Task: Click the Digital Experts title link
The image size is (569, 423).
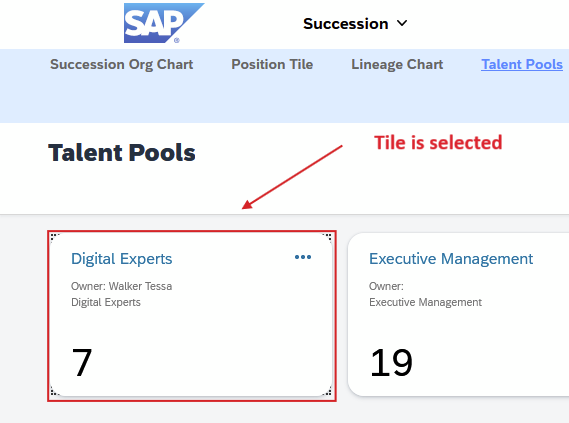Action: click(122, 259)
